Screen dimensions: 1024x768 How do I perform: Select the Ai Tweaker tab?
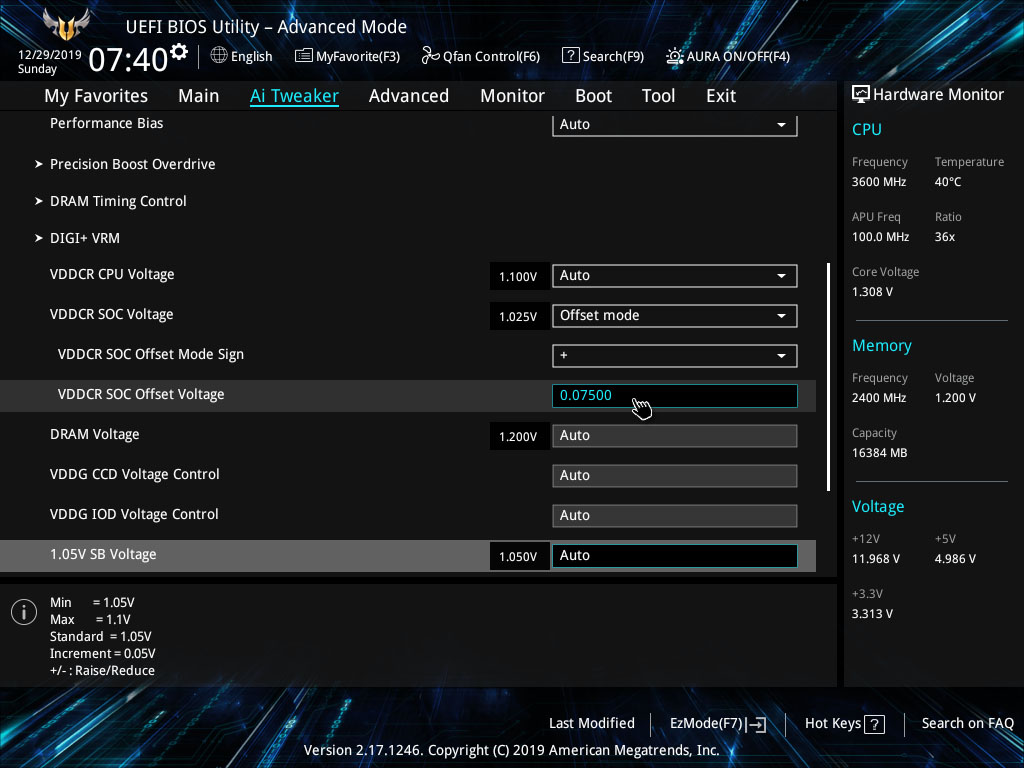coord(294,96)
